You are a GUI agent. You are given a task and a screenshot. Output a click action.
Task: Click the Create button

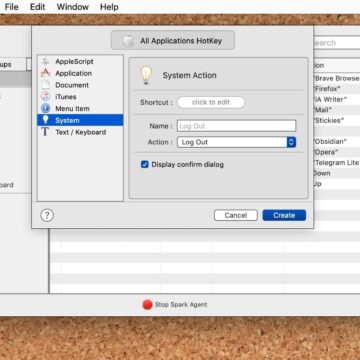pos(284,215)
